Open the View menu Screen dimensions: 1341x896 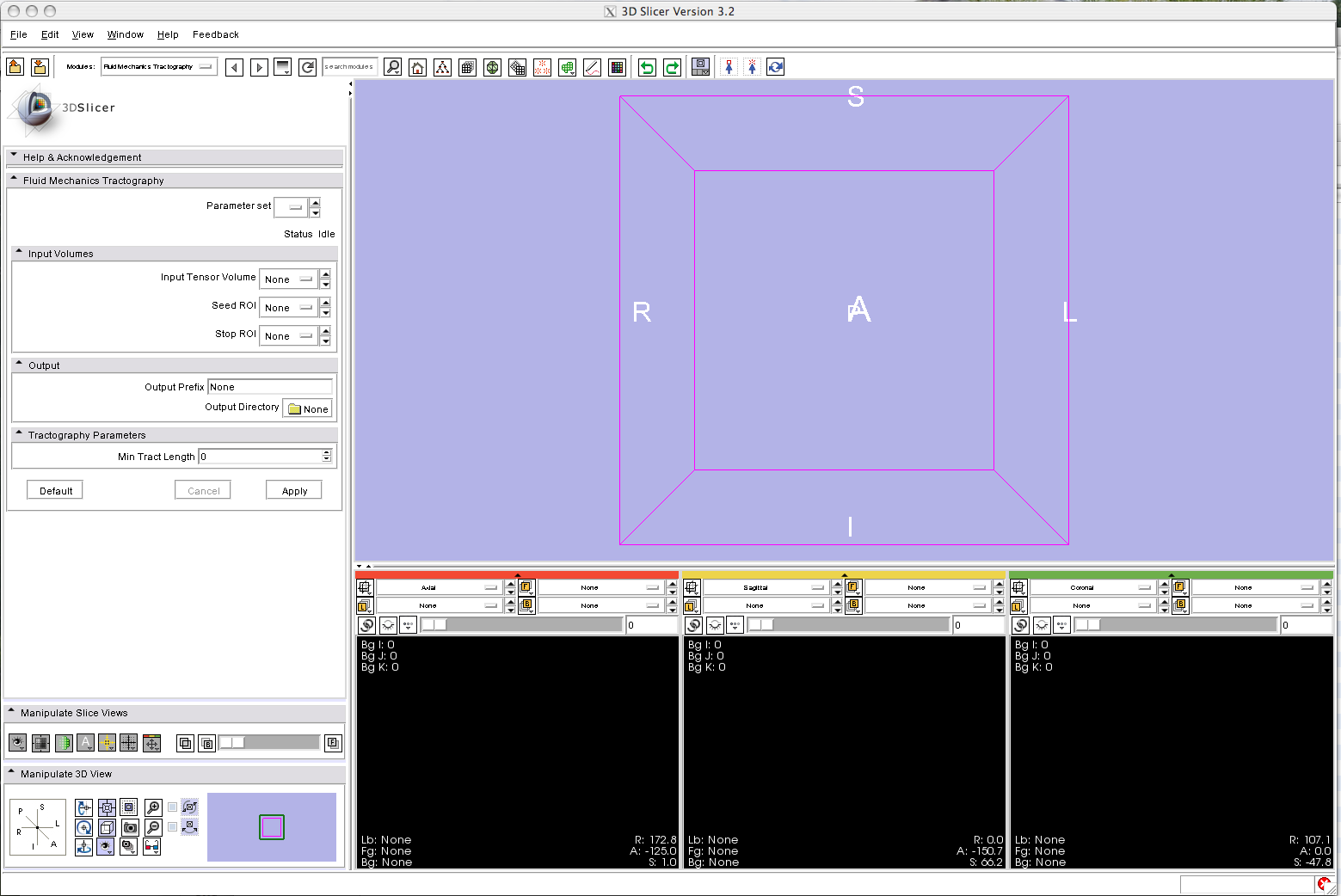pyautogui.click(x=83, y=34)
